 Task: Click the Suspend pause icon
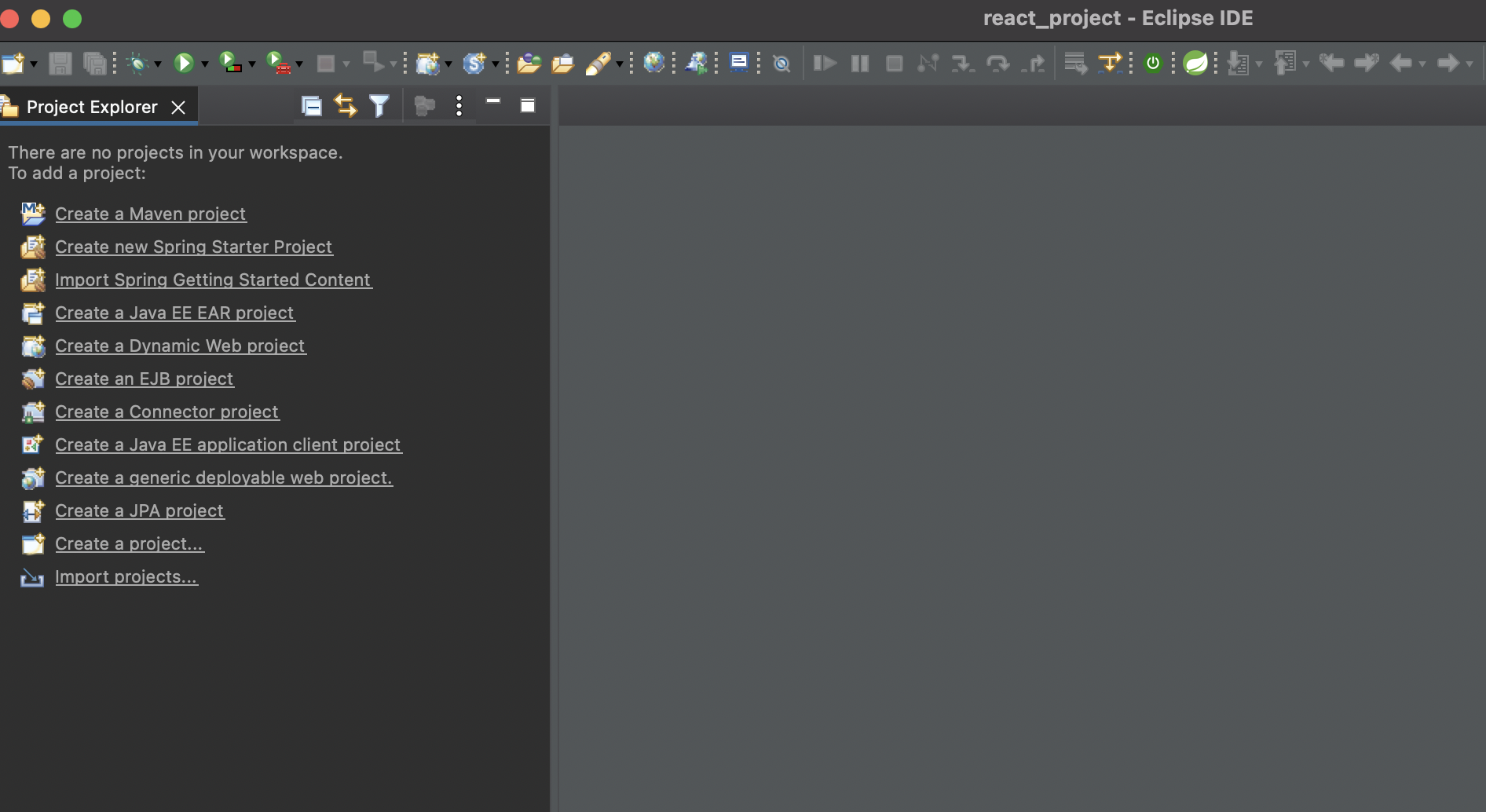click(x=860, y=63)
